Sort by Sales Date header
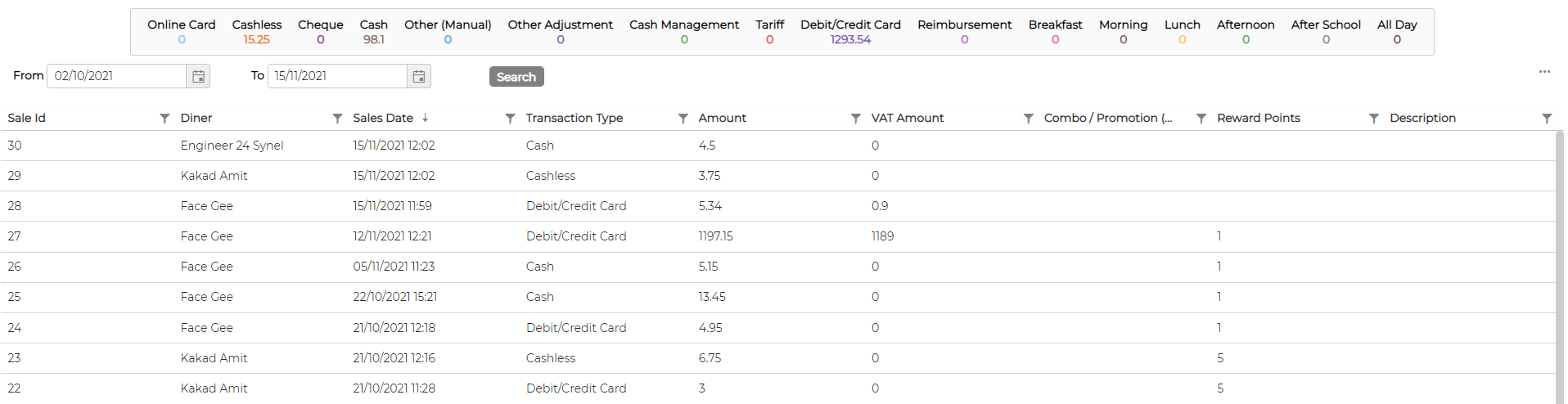 click(383, 118)
